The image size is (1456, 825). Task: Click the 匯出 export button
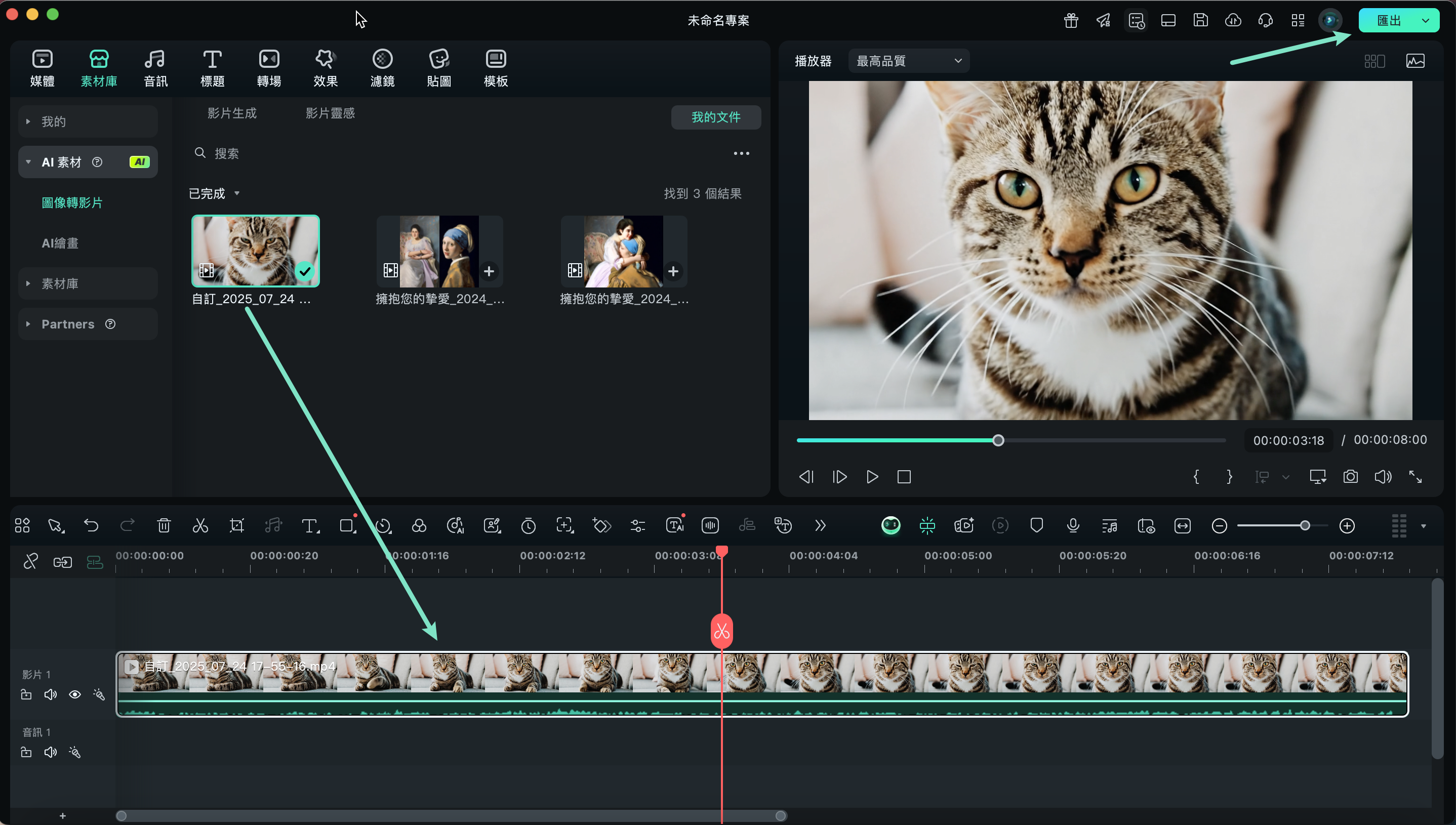(1388, 20)
